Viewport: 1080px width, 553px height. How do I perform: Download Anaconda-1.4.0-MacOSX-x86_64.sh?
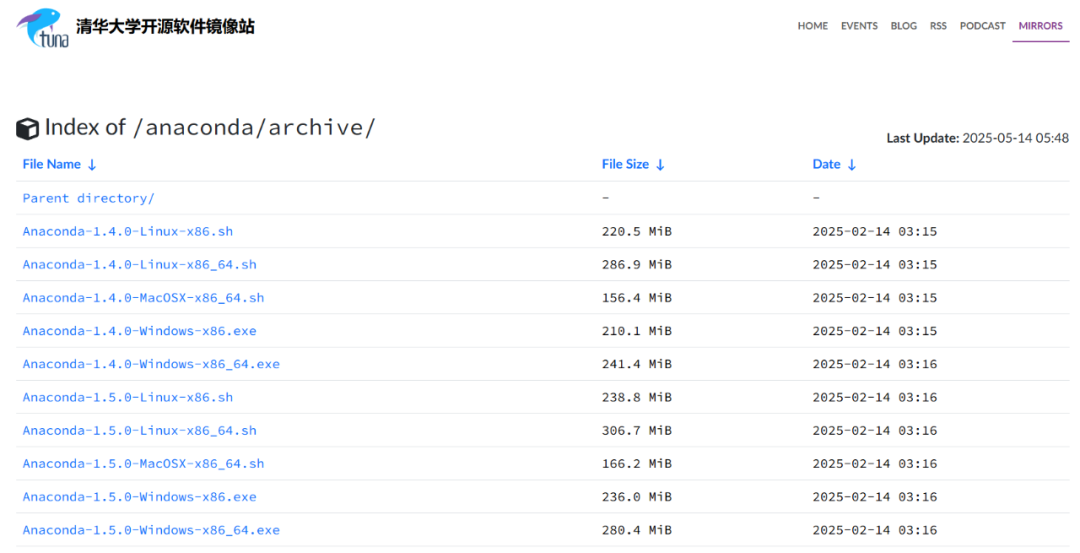[143, 298]
